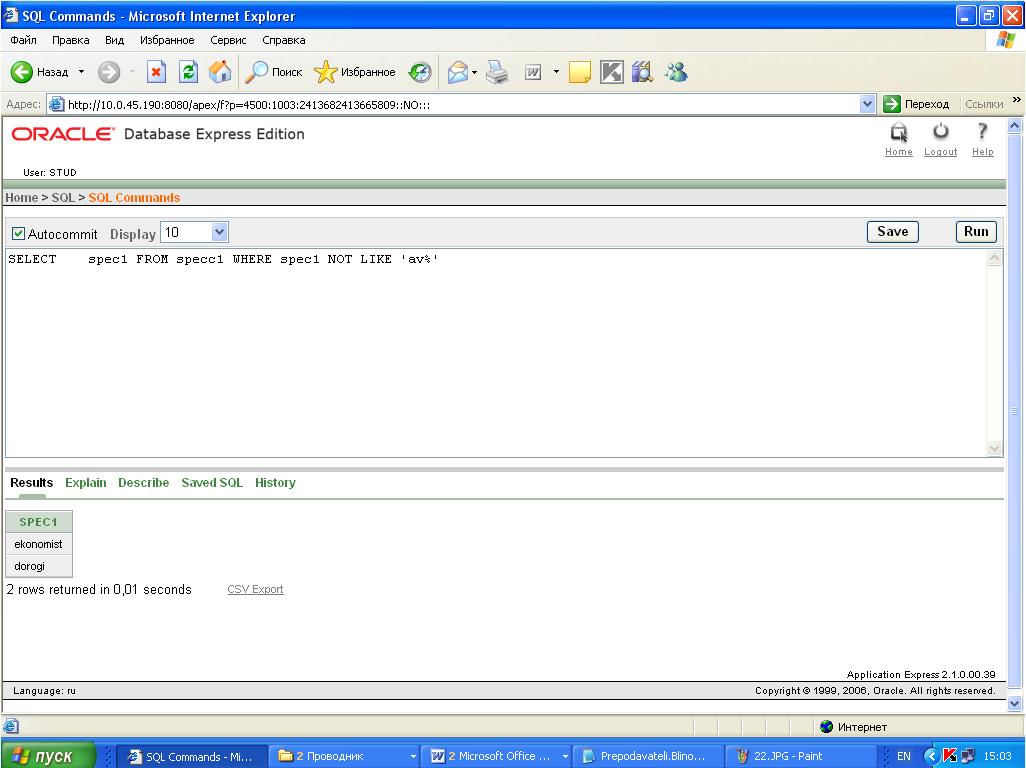Expand the Ссылки links chevron

click(1016, 100)
